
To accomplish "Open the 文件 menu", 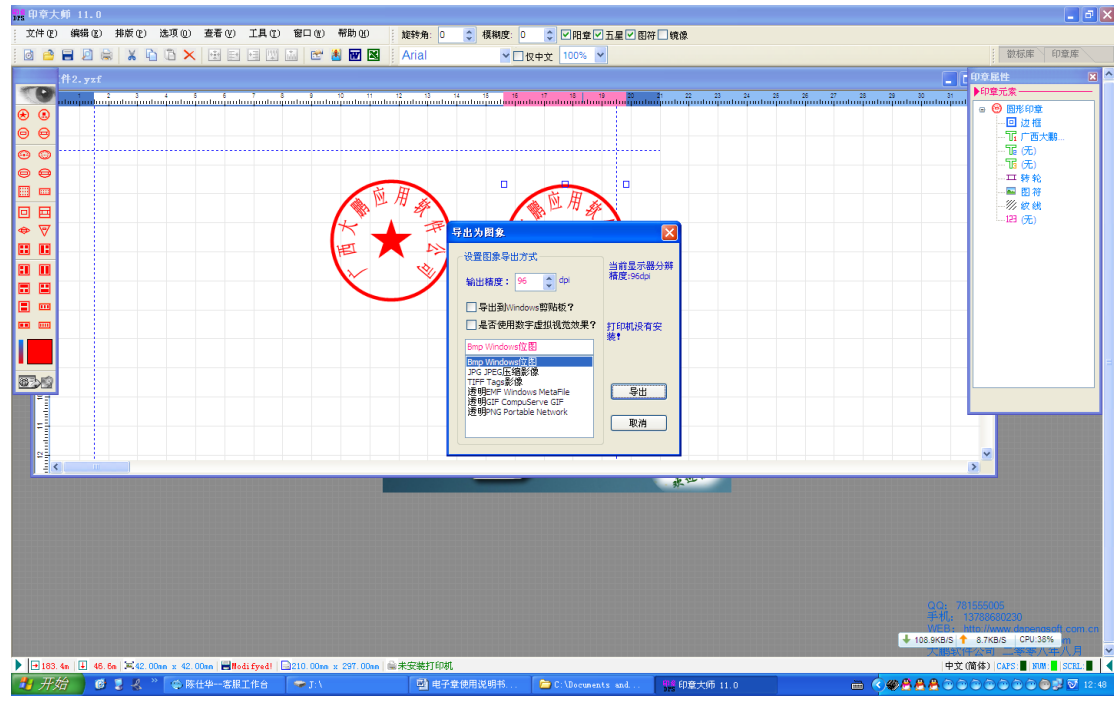I will 40,34.
